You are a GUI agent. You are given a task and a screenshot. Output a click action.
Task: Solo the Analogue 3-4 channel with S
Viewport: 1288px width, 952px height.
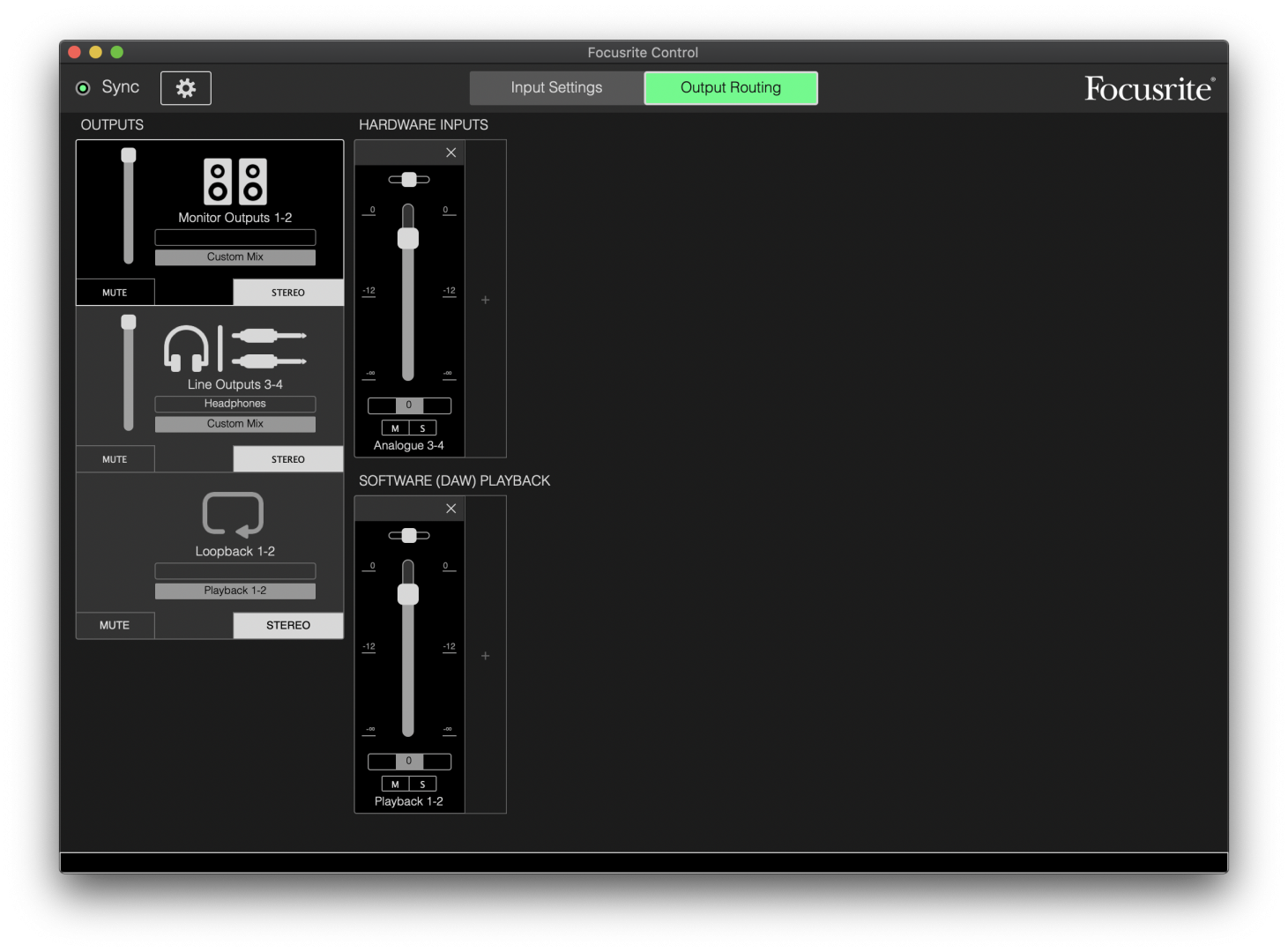coord(423,428)
